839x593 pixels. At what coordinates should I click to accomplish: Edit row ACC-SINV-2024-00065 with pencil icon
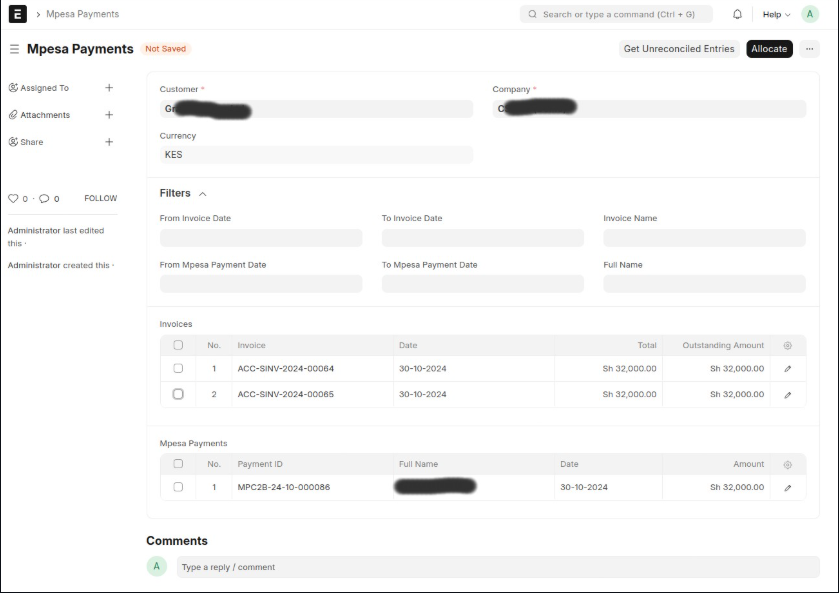[788, 395]
